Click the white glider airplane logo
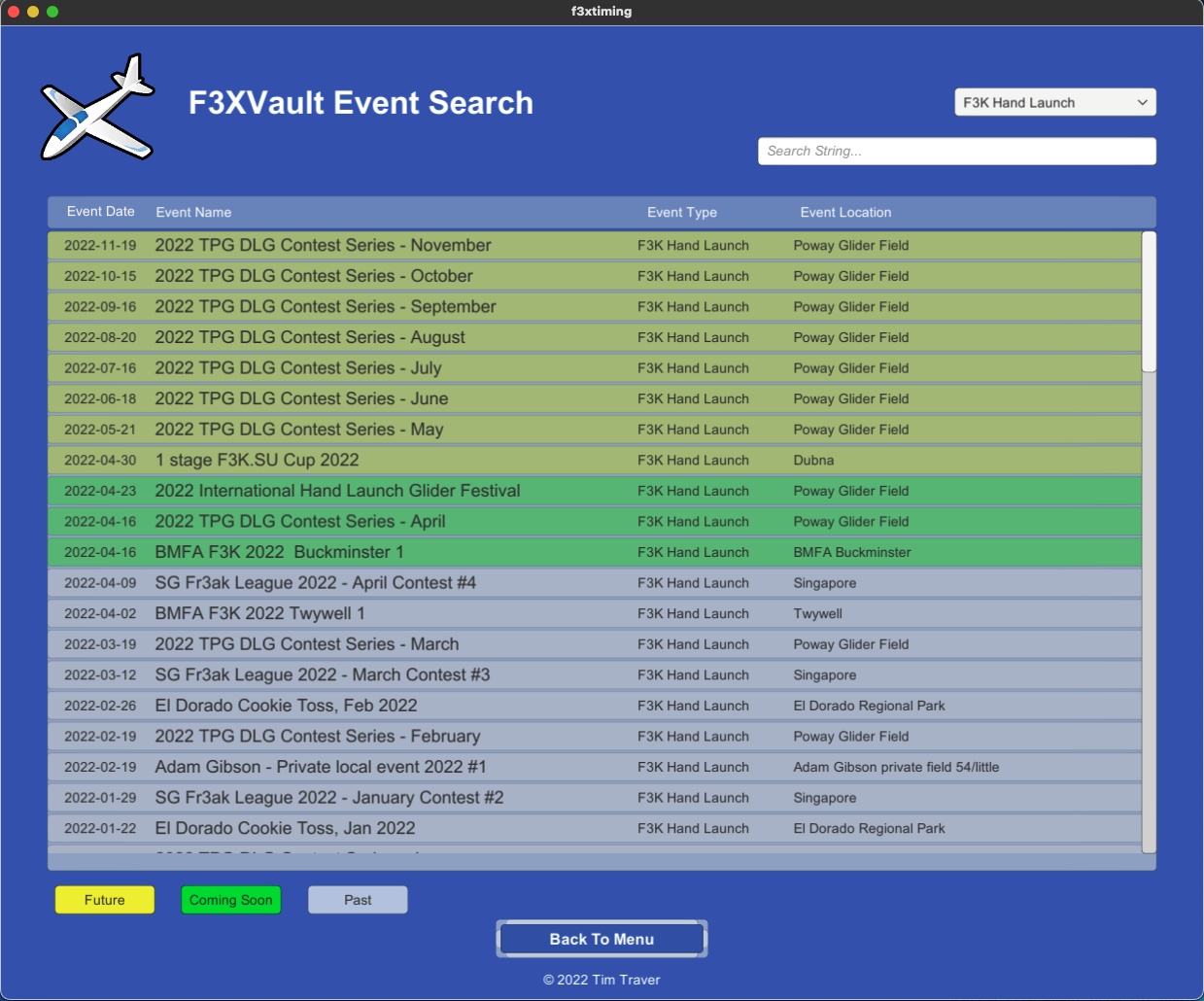Viewport: 1204px width, 1001px height. pyautogui.click(x=97, y=109)
